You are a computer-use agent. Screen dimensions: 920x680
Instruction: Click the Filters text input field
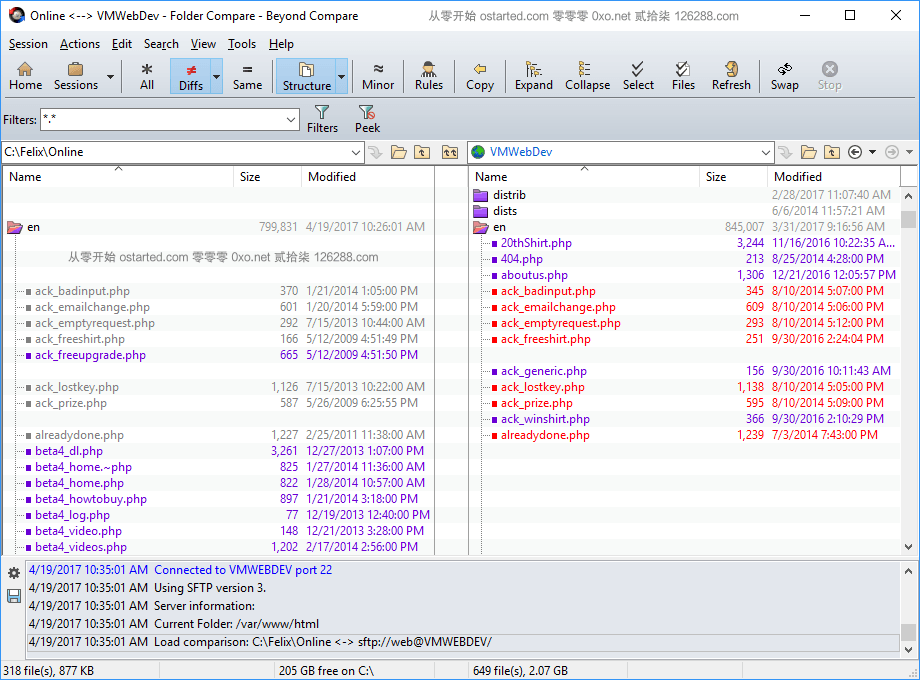pyautogui.click(x=163, y=120)
